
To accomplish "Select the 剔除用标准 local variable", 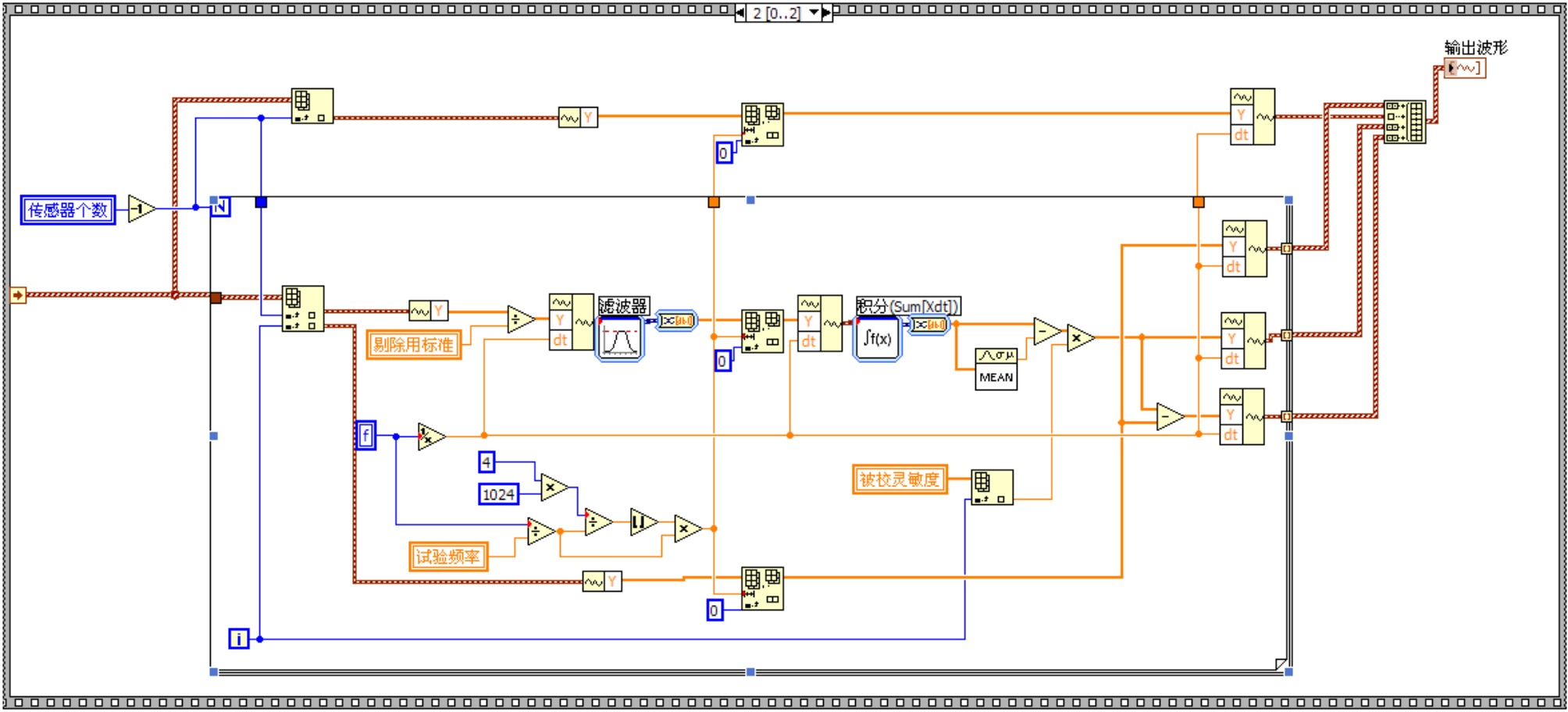I will (x=413, y=344).
